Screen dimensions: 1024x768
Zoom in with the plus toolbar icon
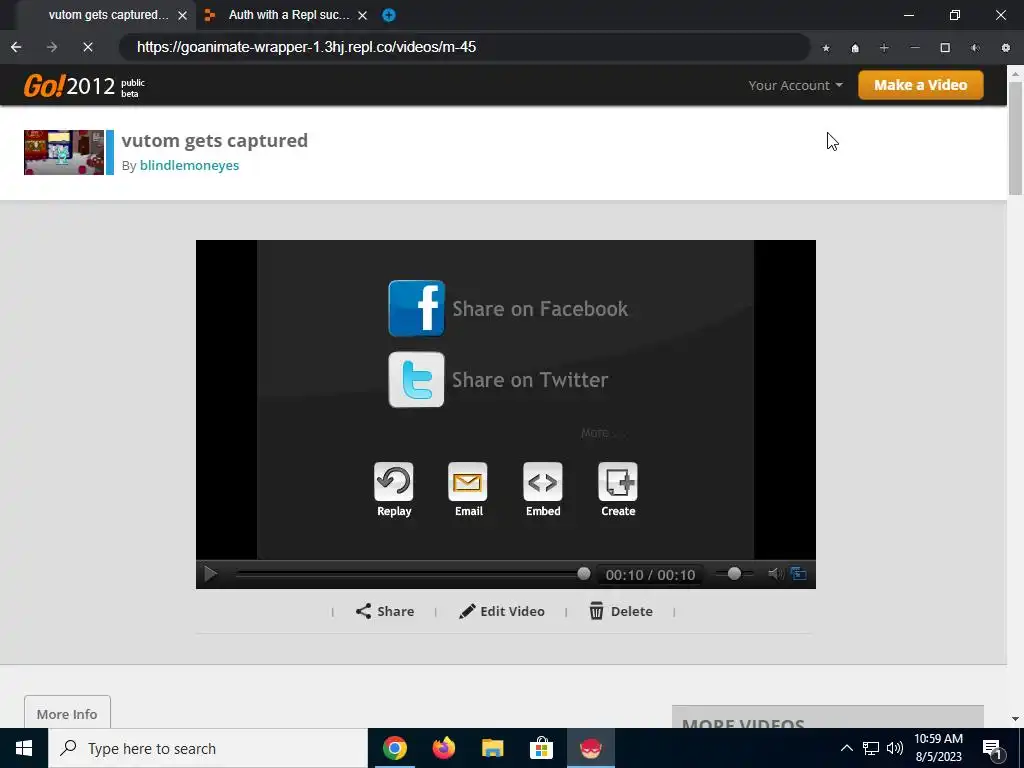click(x=884, y=48)
